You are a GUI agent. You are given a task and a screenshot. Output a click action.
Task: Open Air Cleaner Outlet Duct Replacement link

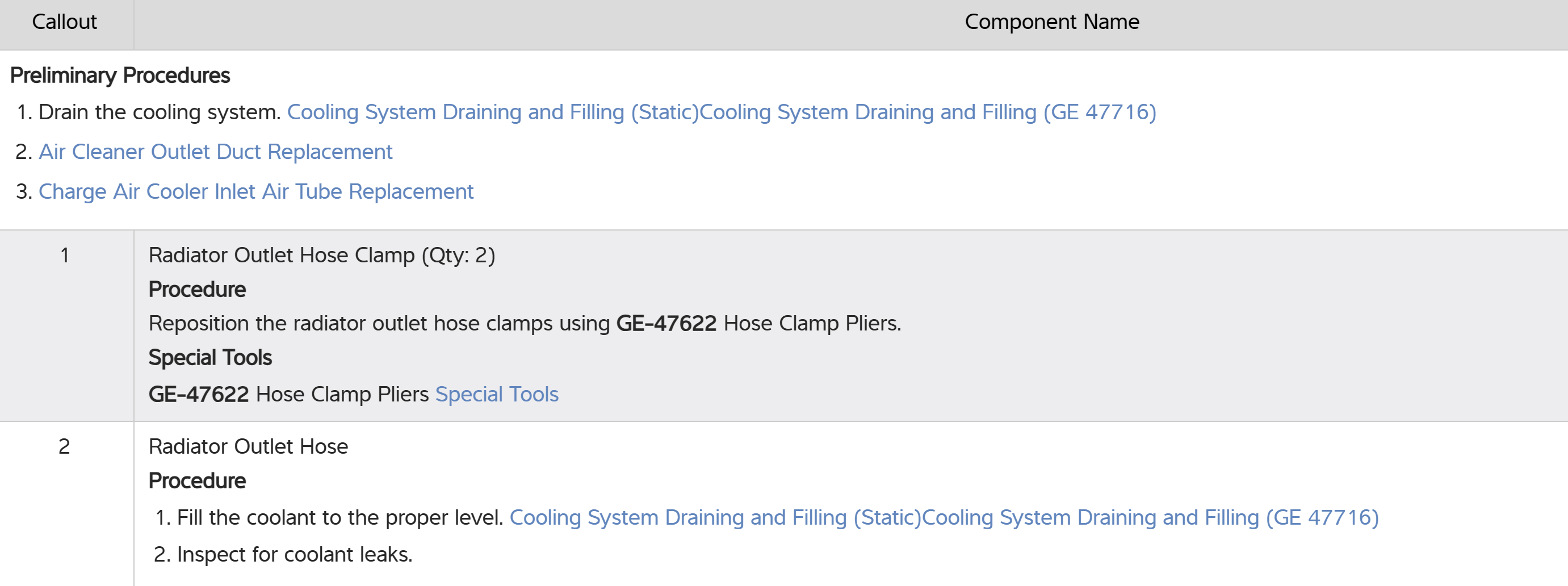click(216, 152)
